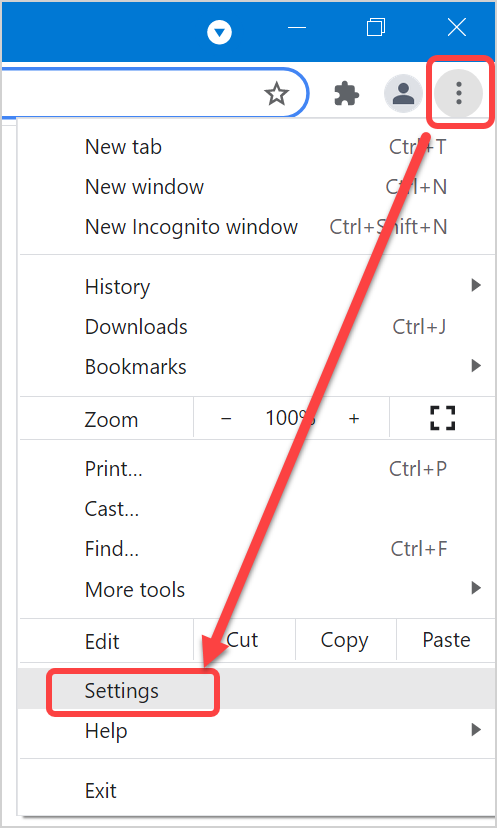Click the Paste edit button

pyautogui.click(x=446, y=641)
